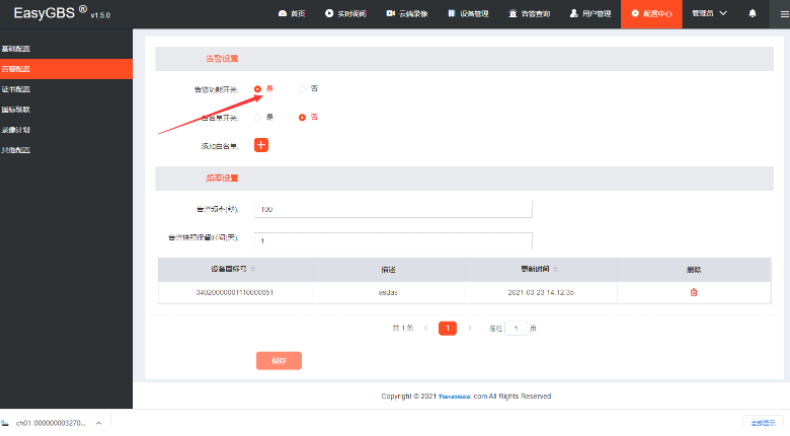Open the hamburger menu at top right
The height and width of the screenshot is (436, 790).
(x=784, y=14)
